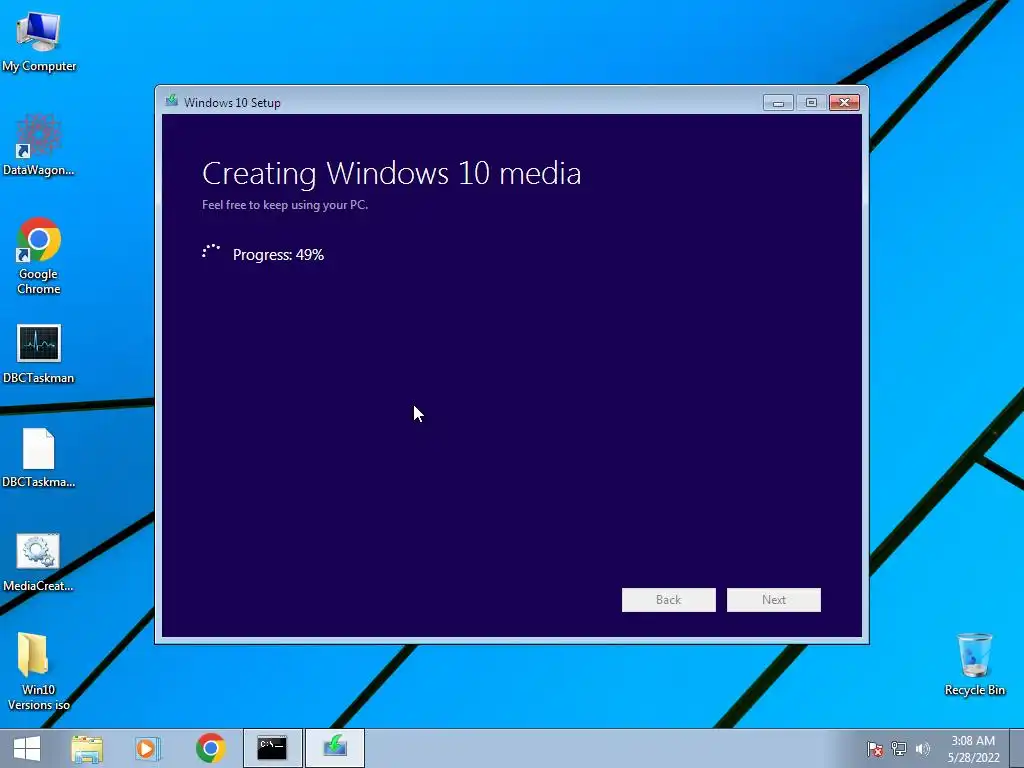
Task: Open the network tray icon
Action: click(899, 749)
